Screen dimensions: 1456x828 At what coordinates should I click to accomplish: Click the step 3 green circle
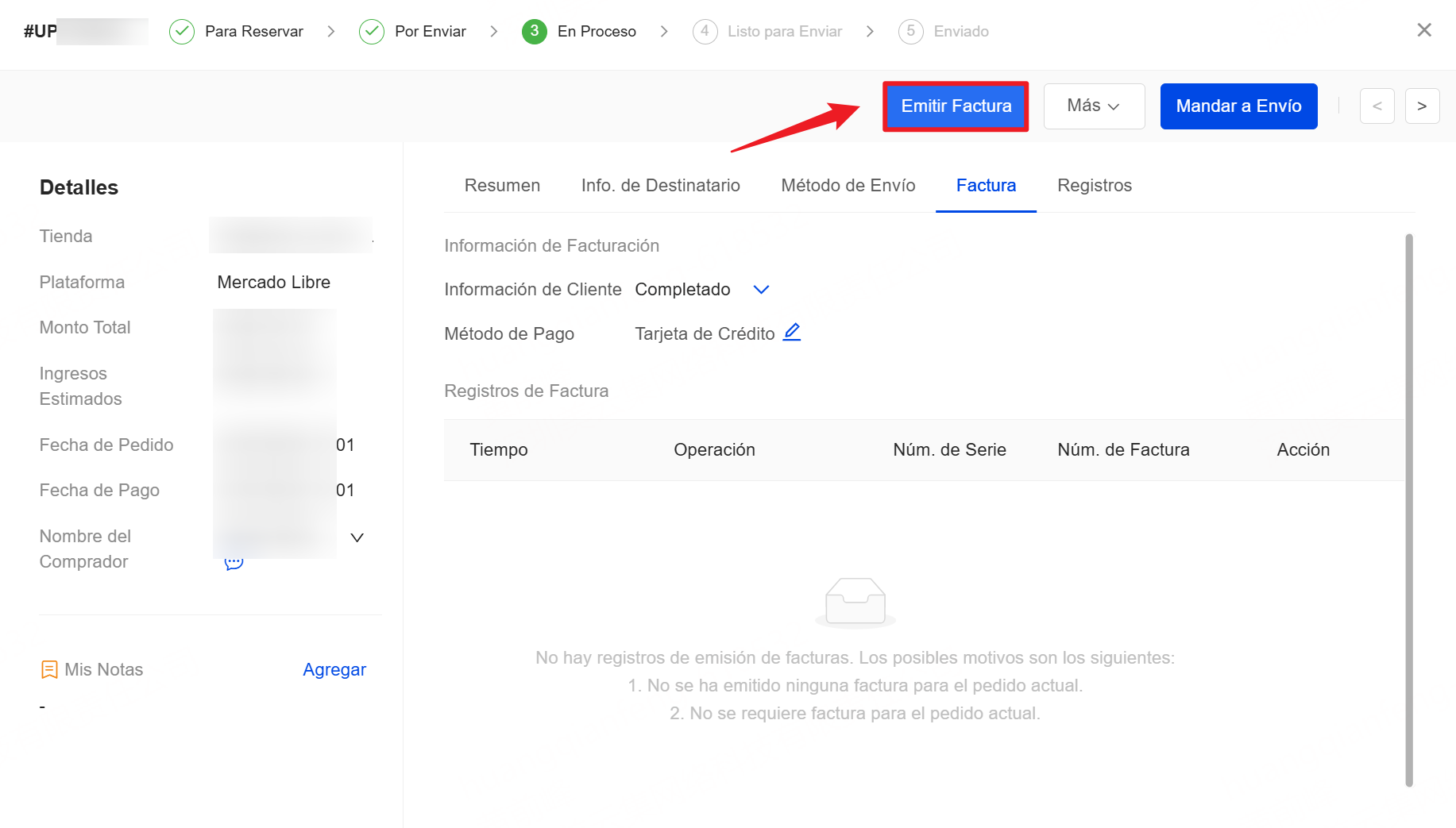click(x=535, y=32)
